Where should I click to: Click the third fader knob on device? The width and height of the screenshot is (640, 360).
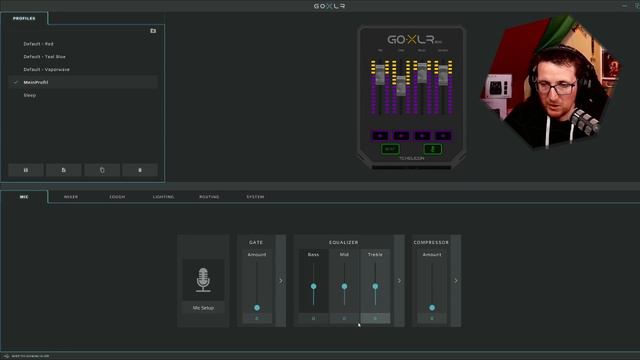coord(422,73)
